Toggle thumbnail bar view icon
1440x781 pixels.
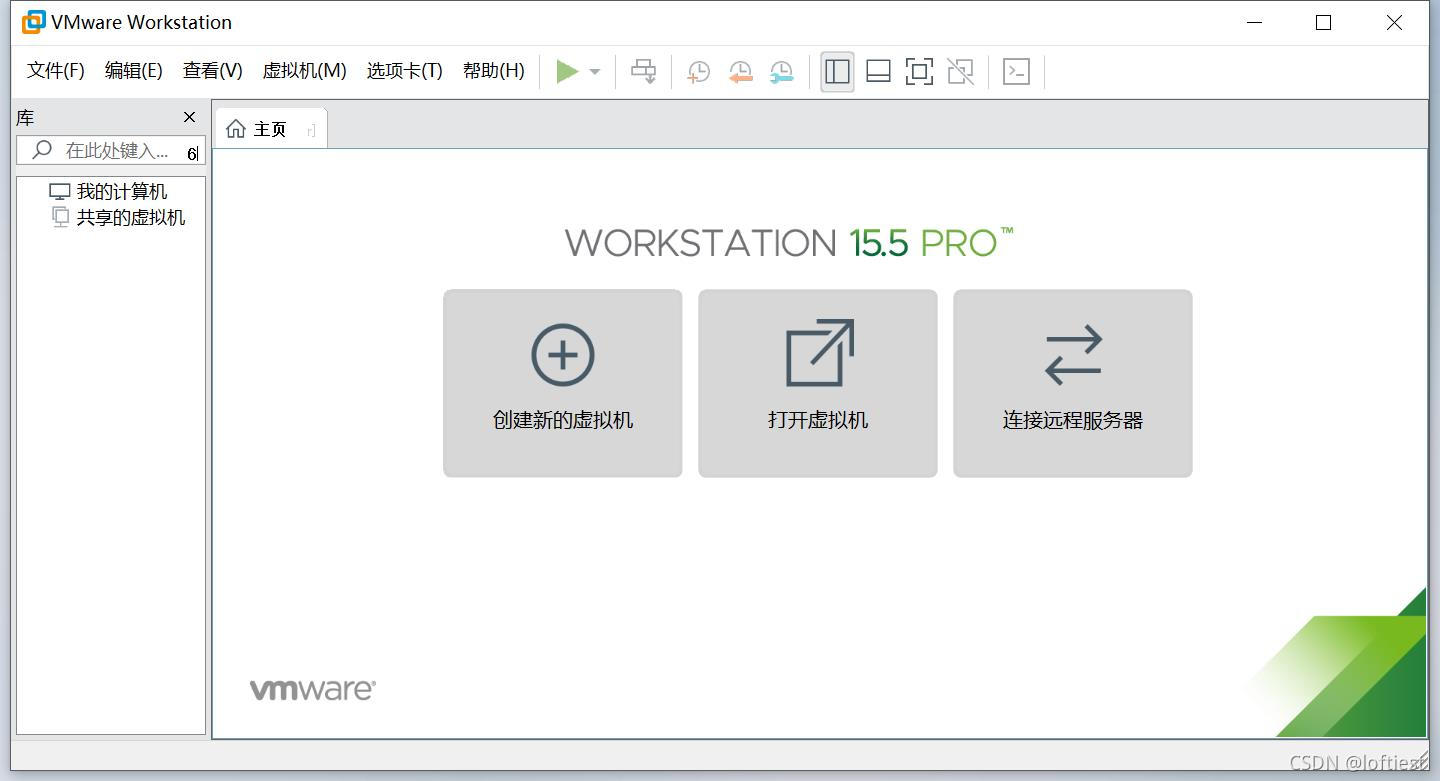coord(878,71)
